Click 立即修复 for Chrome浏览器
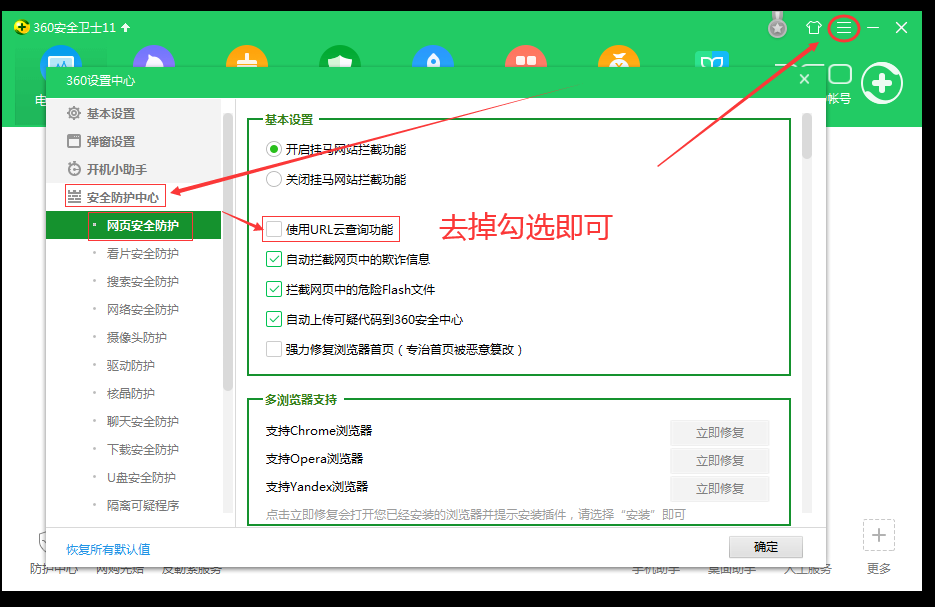 [x=720, y=433]
